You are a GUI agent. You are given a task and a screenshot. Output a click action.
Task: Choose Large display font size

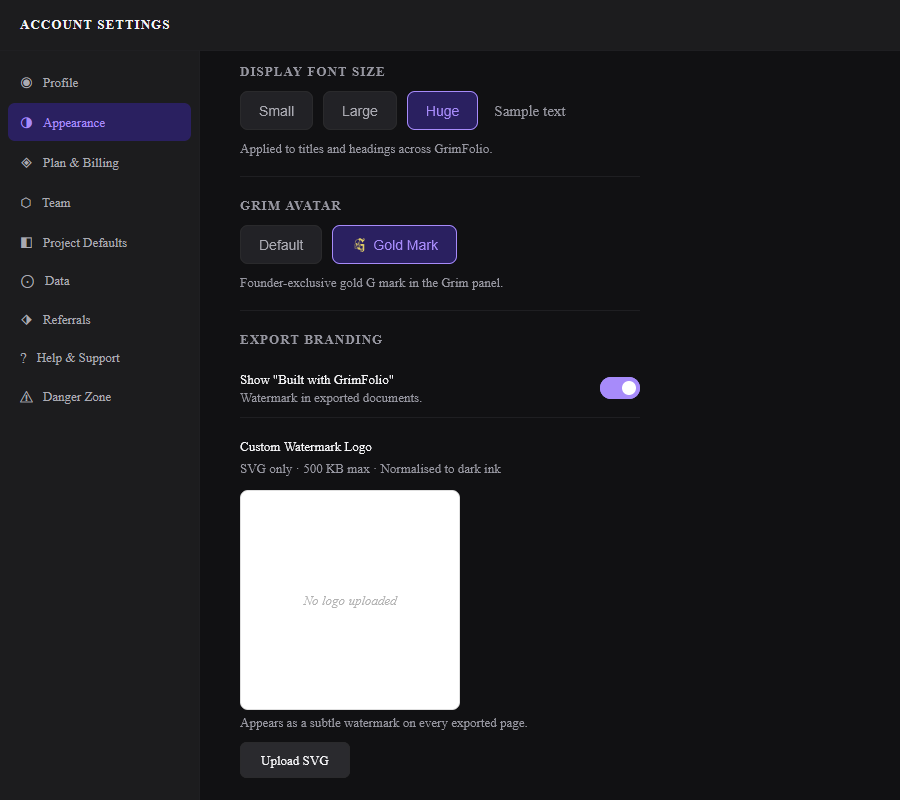(x=360, y=111)
